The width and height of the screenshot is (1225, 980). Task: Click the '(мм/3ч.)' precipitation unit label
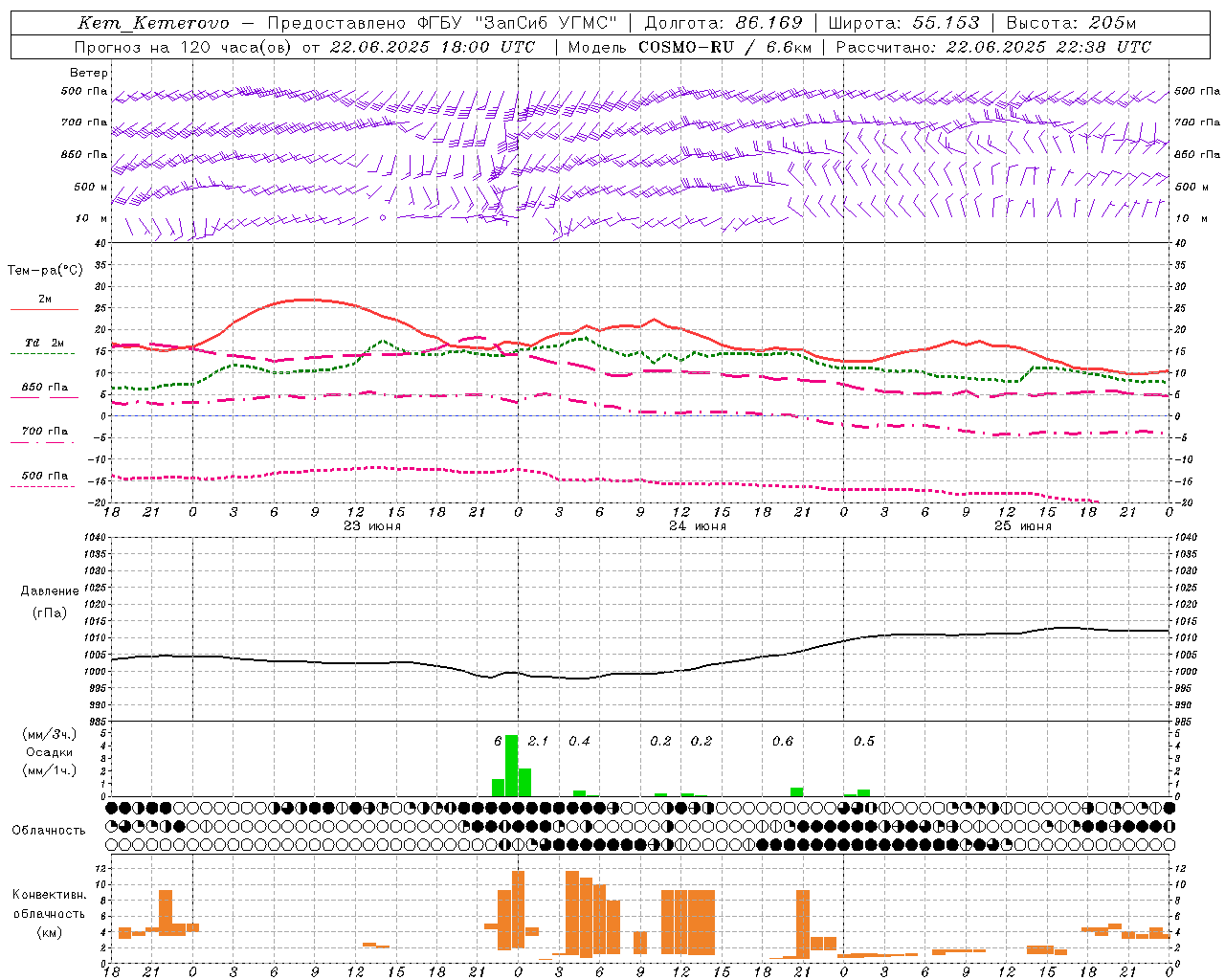pos(49,734)
